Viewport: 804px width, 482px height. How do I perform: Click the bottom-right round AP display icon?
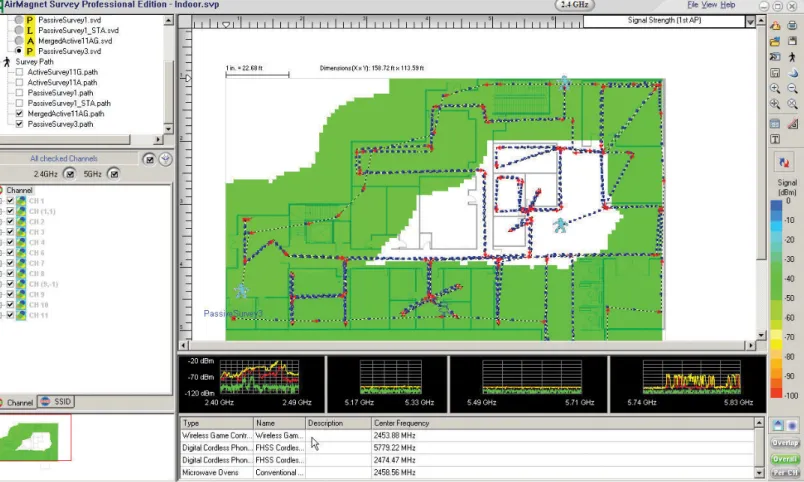(x=793, y=426)
